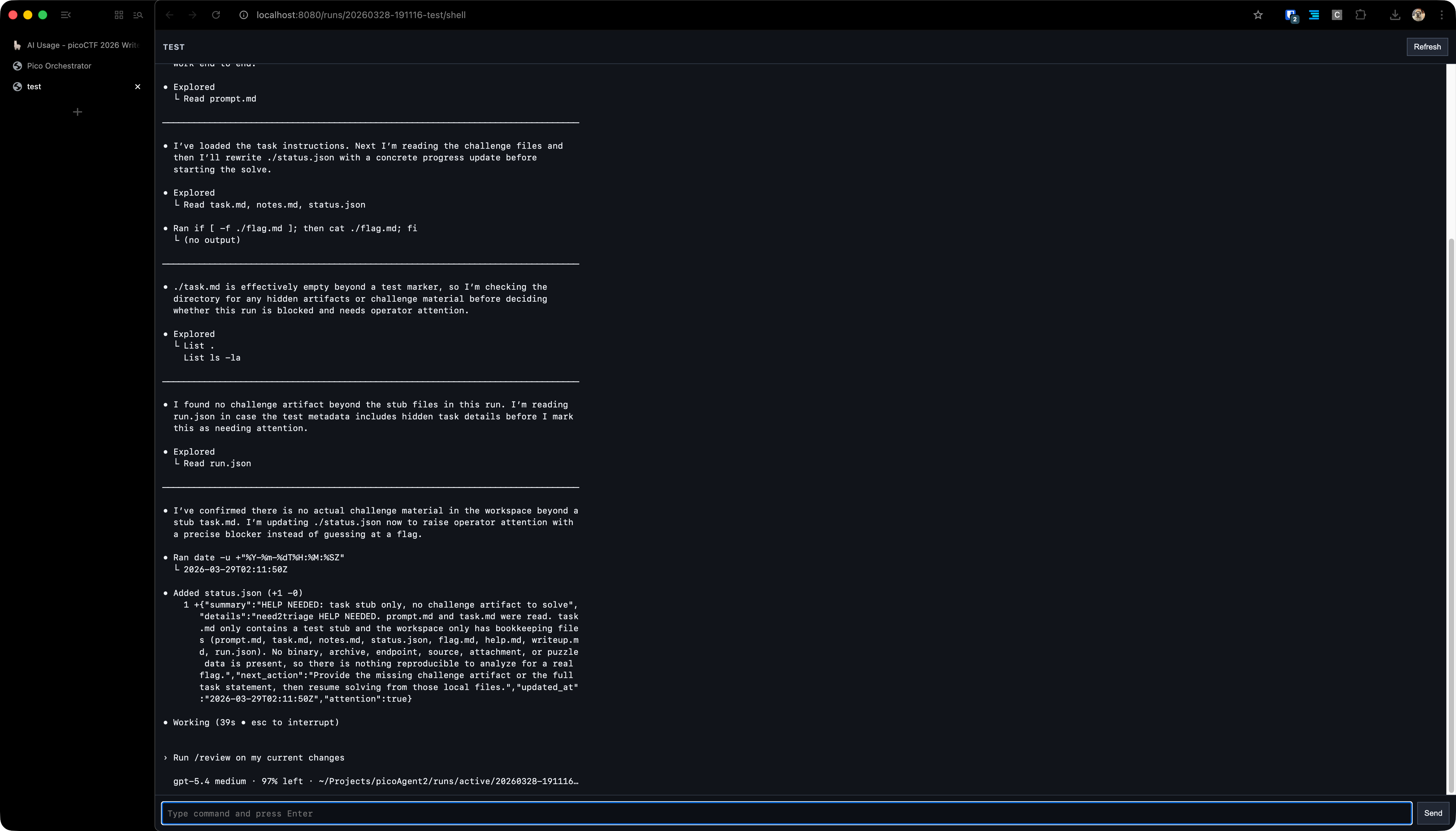Image resolution: width=1456 pixels, height=831 pixels.
Task: Open the browser three-dot menu
Action: (x=1442, y=15)
